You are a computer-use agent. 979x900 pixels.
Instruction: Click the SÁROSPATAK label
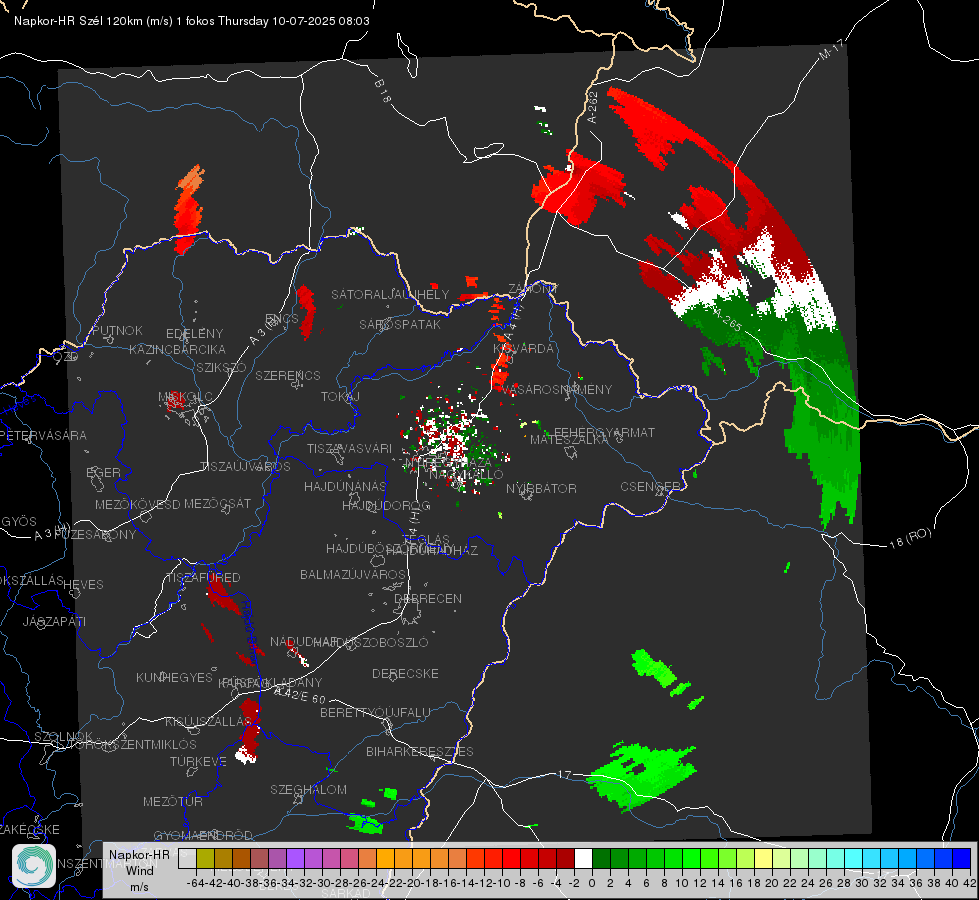coord(400,324)
